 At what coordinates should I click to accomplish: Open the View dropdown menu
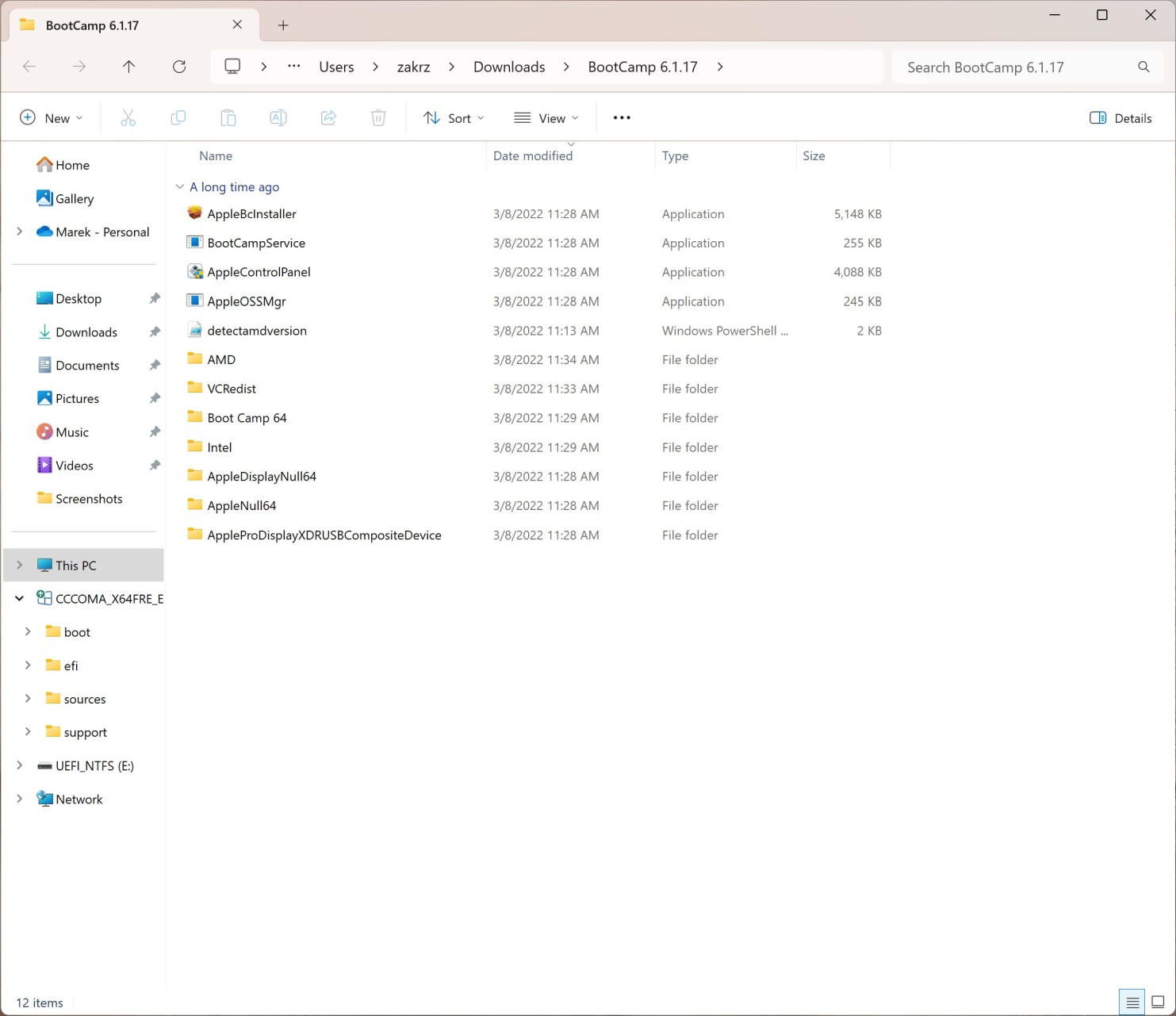[546, 118]
